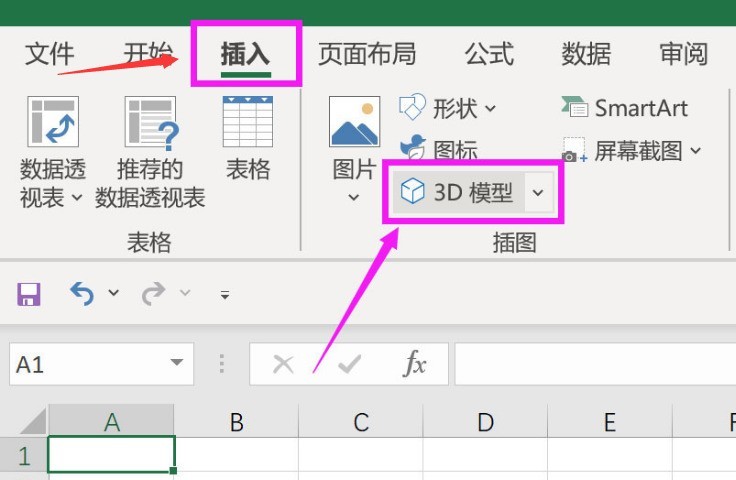The image size is (736, 480).
Task: Switch to the 页面布局 tab
Action: click(x=366, y=53)
